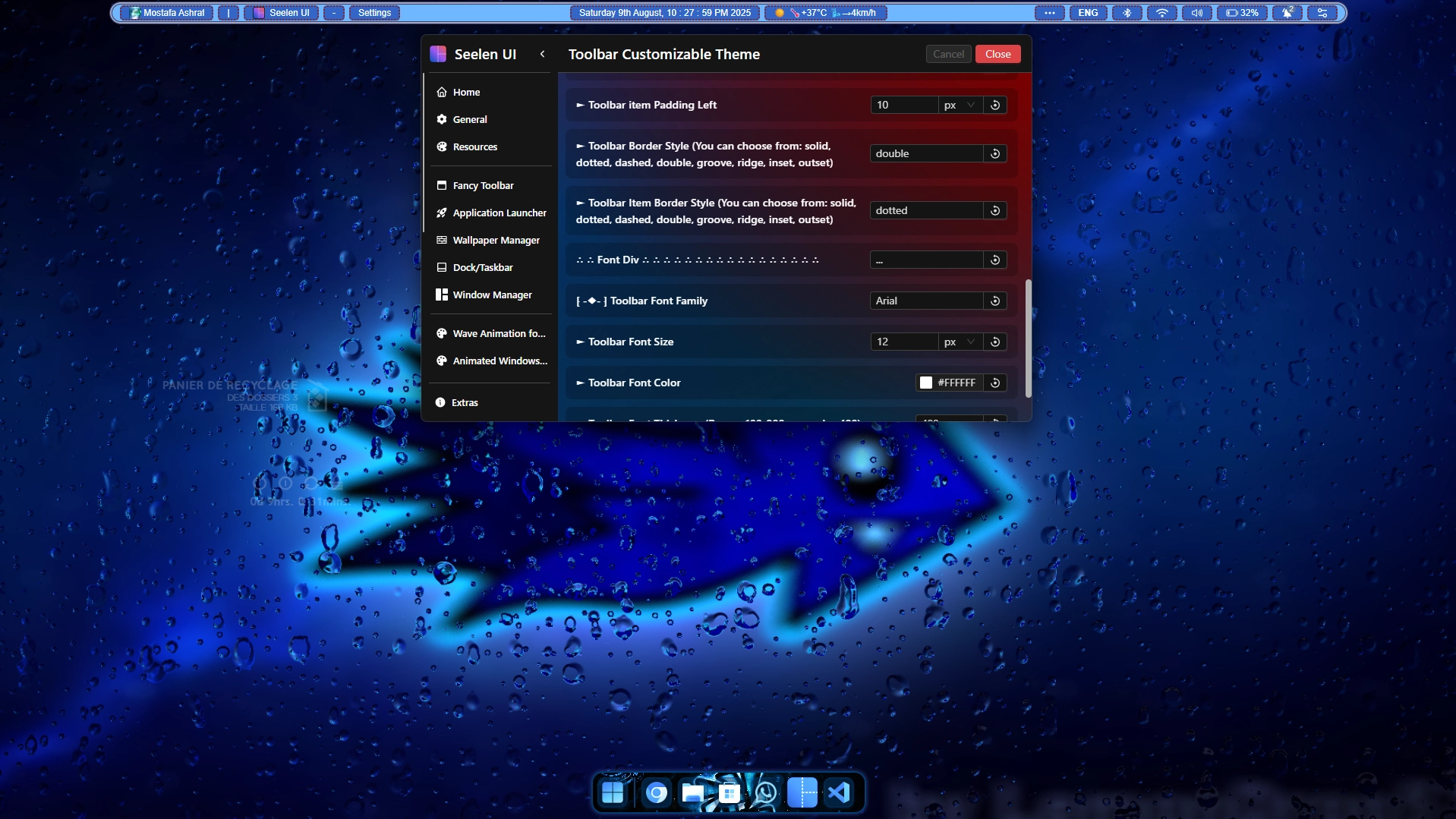Reset the Font Div value
Viewport: 1456px width, 819px height.
[995, 260]
